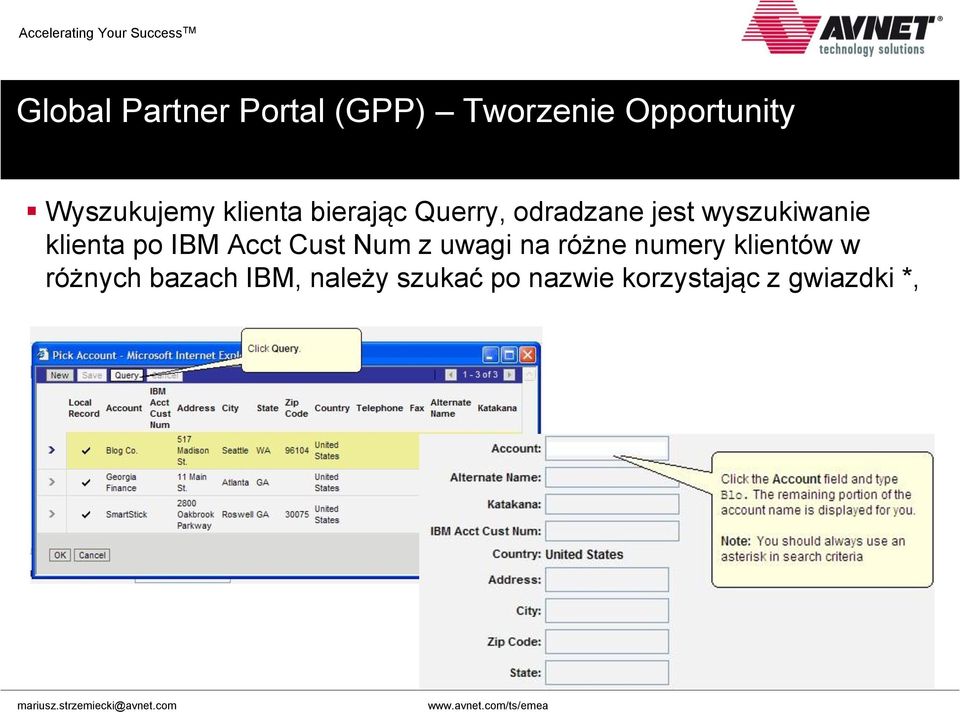Click the Alternate Name column header
Screen dimensions: 960x712
(x=451, y=408)
